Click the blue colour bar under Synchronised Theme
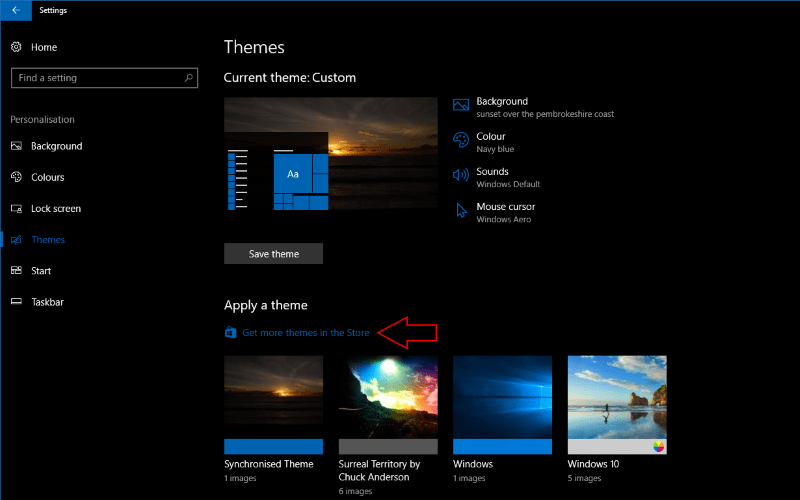Screen dimensions: 800x500 (273, 446)
